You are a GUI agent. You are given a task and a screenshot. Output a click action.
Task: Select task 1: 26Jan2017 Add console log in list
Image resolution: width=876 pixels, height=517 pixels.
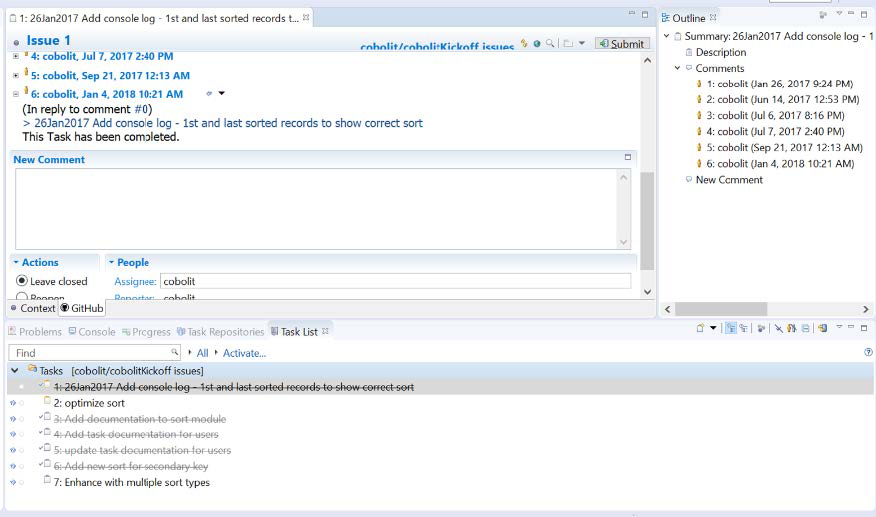[x=234, y=387]
